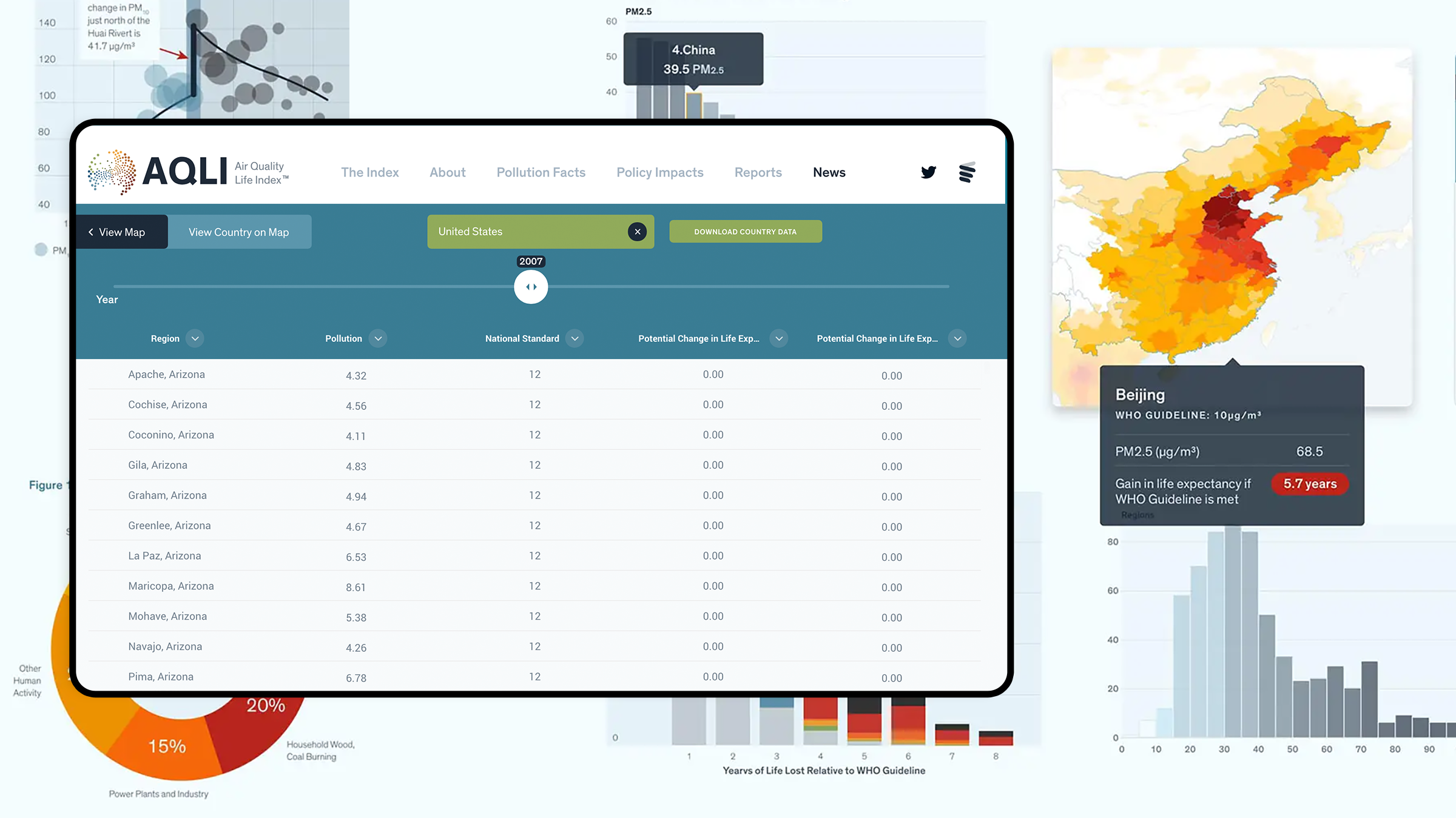Go to Policy Impacts page
Viewport: 1456px width, 818px height.
pyautogui.click(x=660, y=172)
